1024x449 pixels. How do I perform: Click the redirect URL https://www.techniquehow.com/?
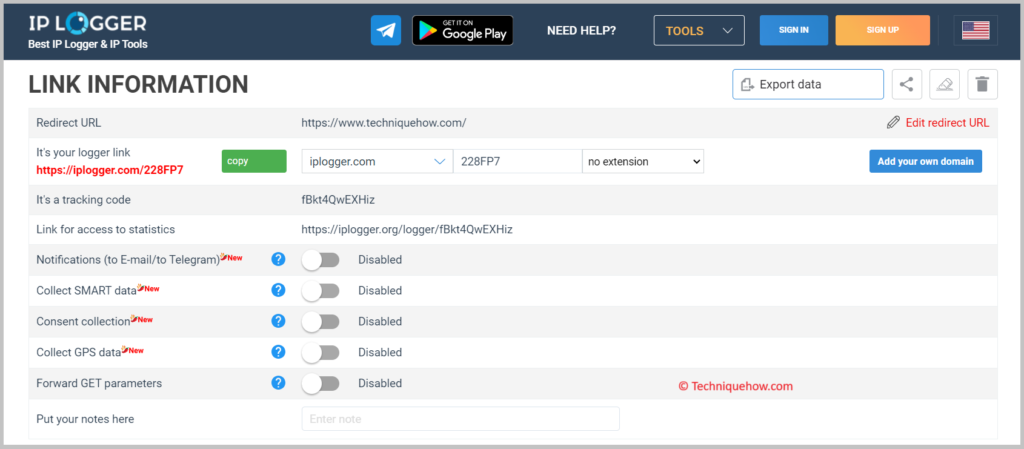click(383, 123)
